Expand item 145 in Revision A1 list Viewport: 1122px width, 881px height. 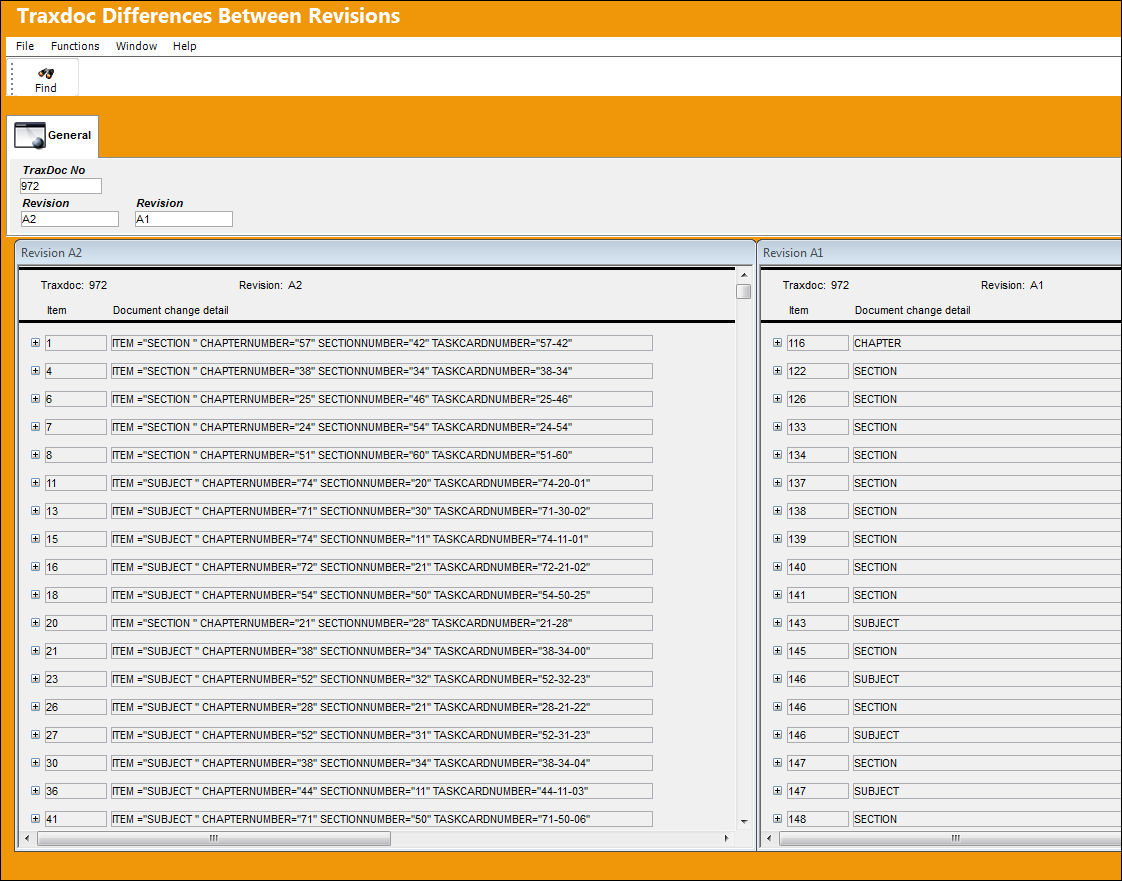(x=777, y=651)
